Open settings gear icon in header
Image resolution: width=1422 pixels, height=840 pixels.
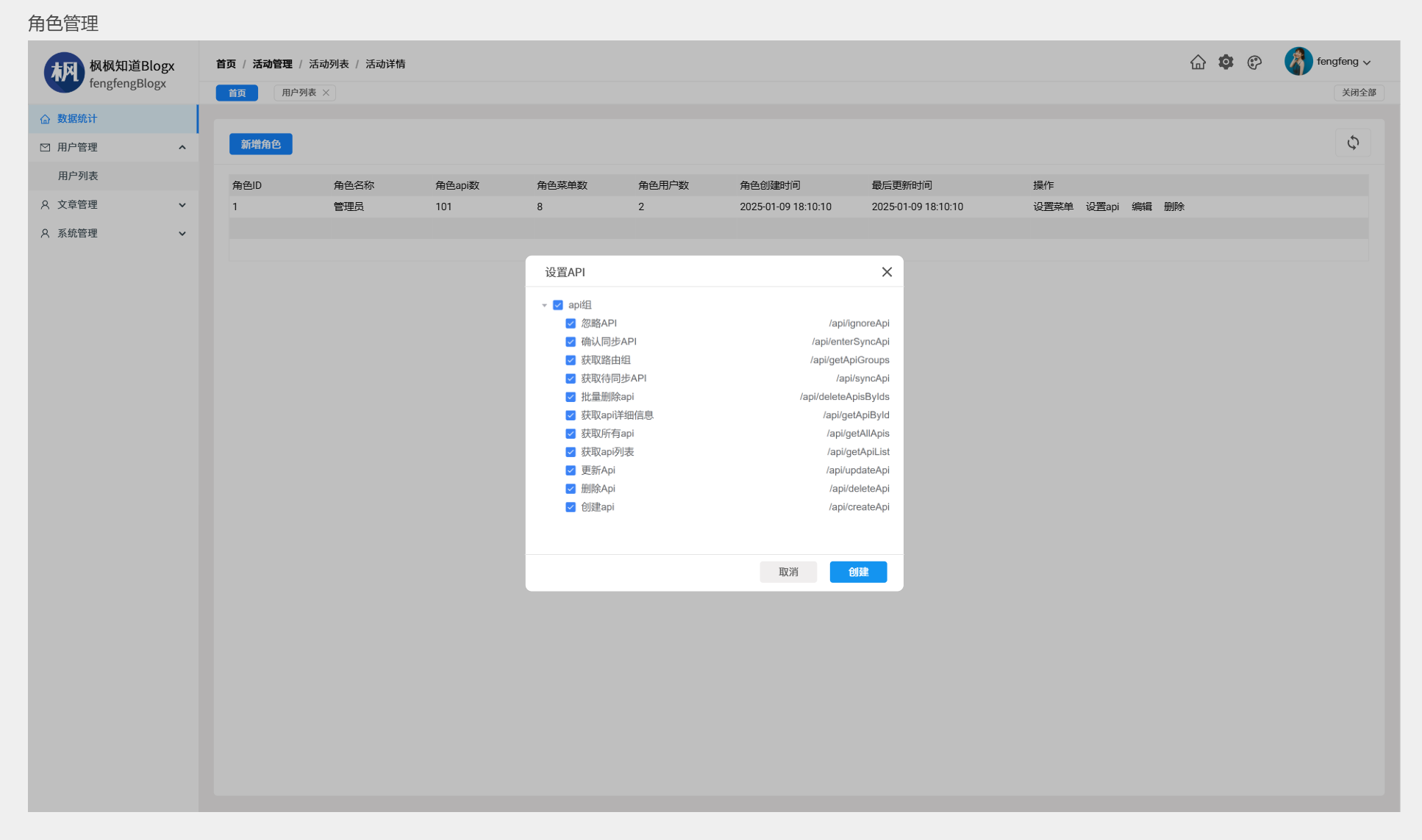tap(1226, 62)
